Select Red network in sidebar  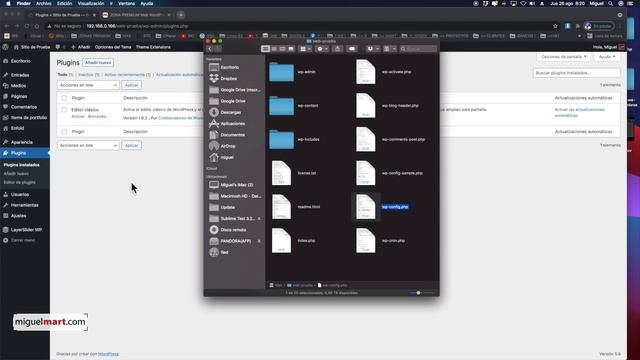[224, 252]
